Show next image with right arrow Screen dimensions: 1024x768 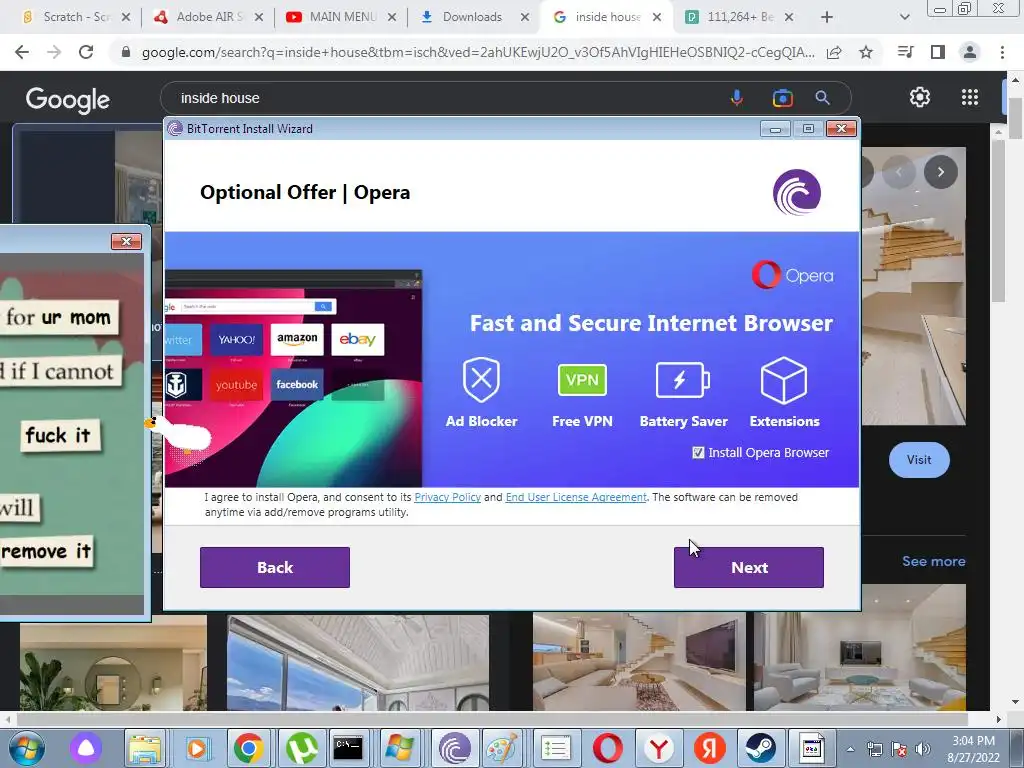click(940, 172)
